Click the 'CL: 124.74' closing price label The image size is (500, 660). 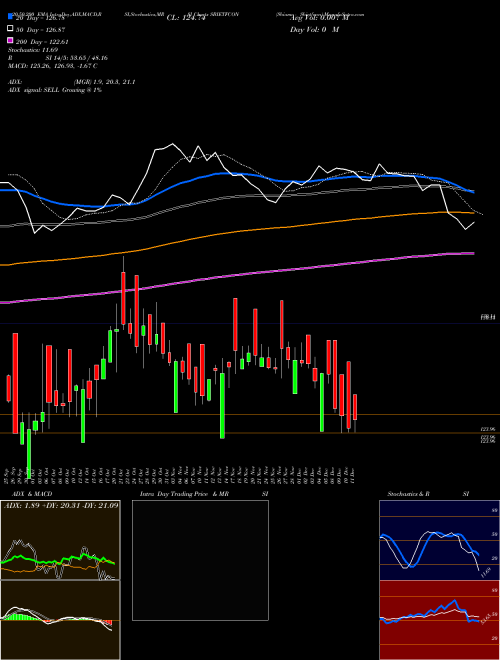(186, 18)
